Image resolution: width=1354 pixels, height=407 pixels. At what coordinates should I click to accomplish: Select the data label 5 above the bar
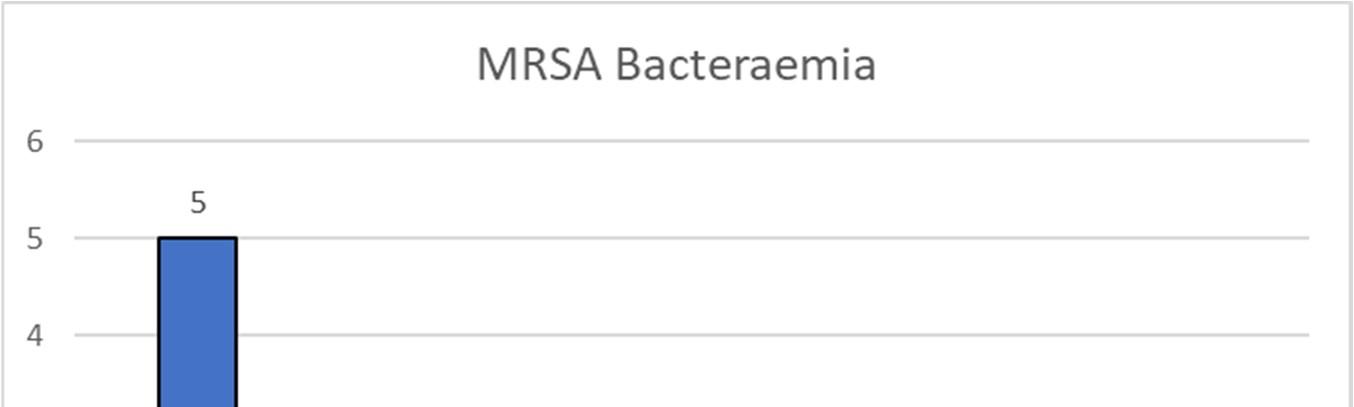198,203
